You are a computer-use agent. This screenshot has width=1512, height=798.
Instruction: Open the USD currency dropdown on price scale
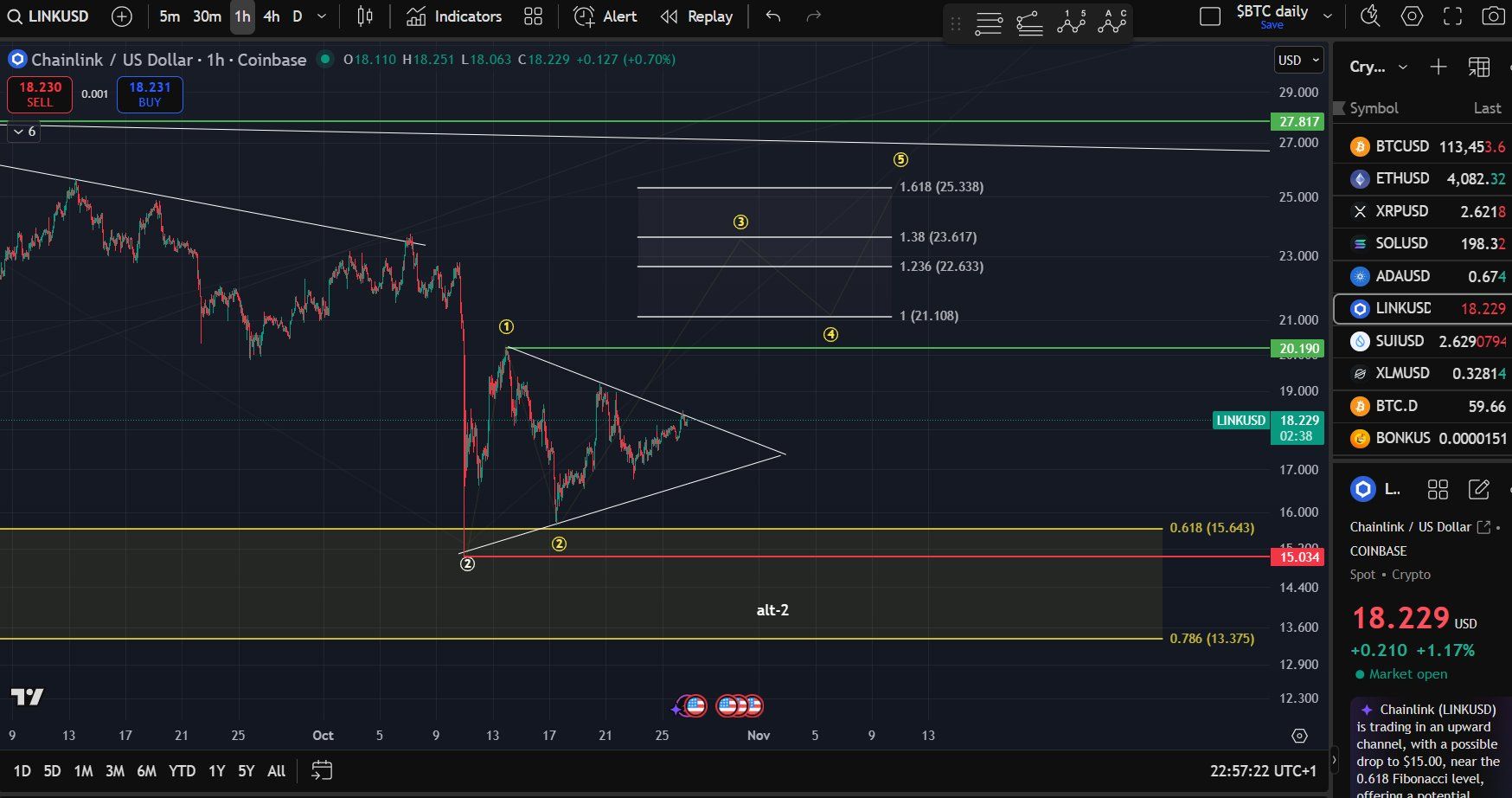1298,60
